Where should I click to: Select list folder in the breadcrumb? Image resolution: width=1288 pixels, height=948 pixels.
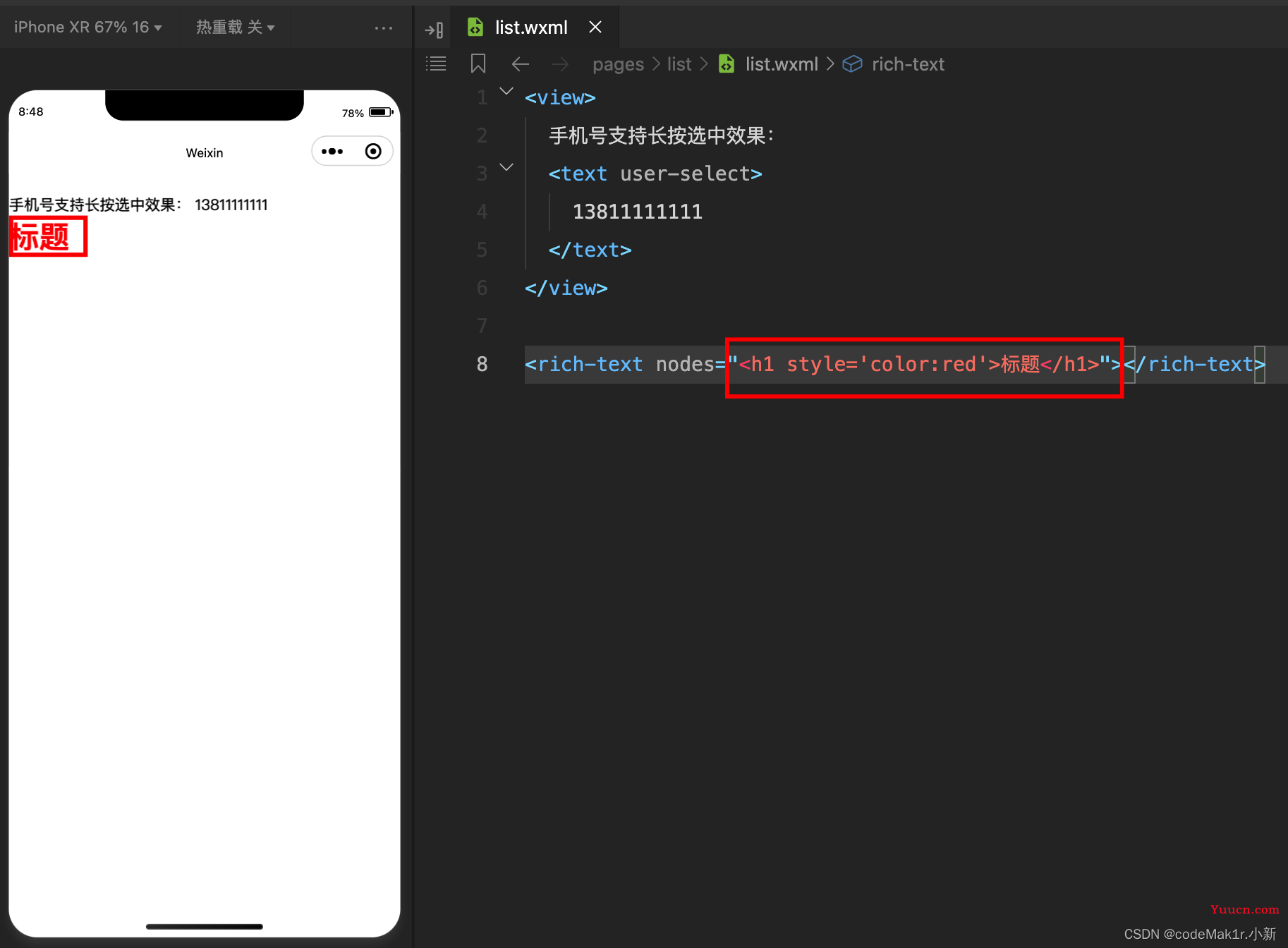pos(679,64)
